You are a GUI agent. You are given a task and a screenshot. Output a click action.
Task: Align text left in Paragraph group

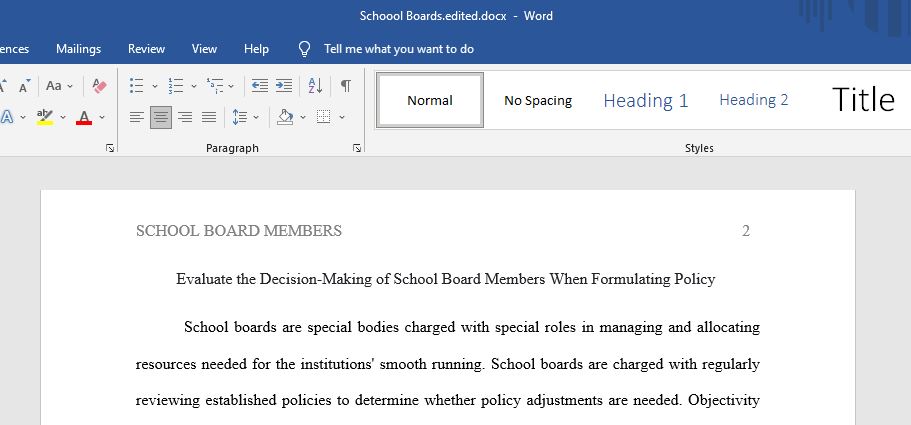pos(137,117)
